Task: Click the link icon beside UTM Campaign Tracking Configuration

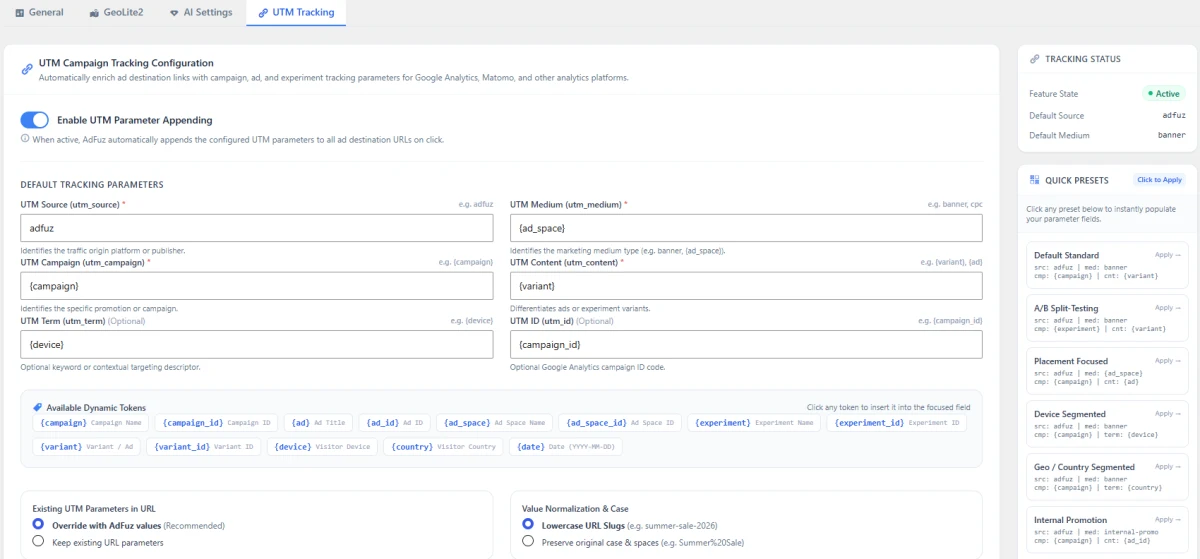Action: pyautogui.click(x=27, y=69)
